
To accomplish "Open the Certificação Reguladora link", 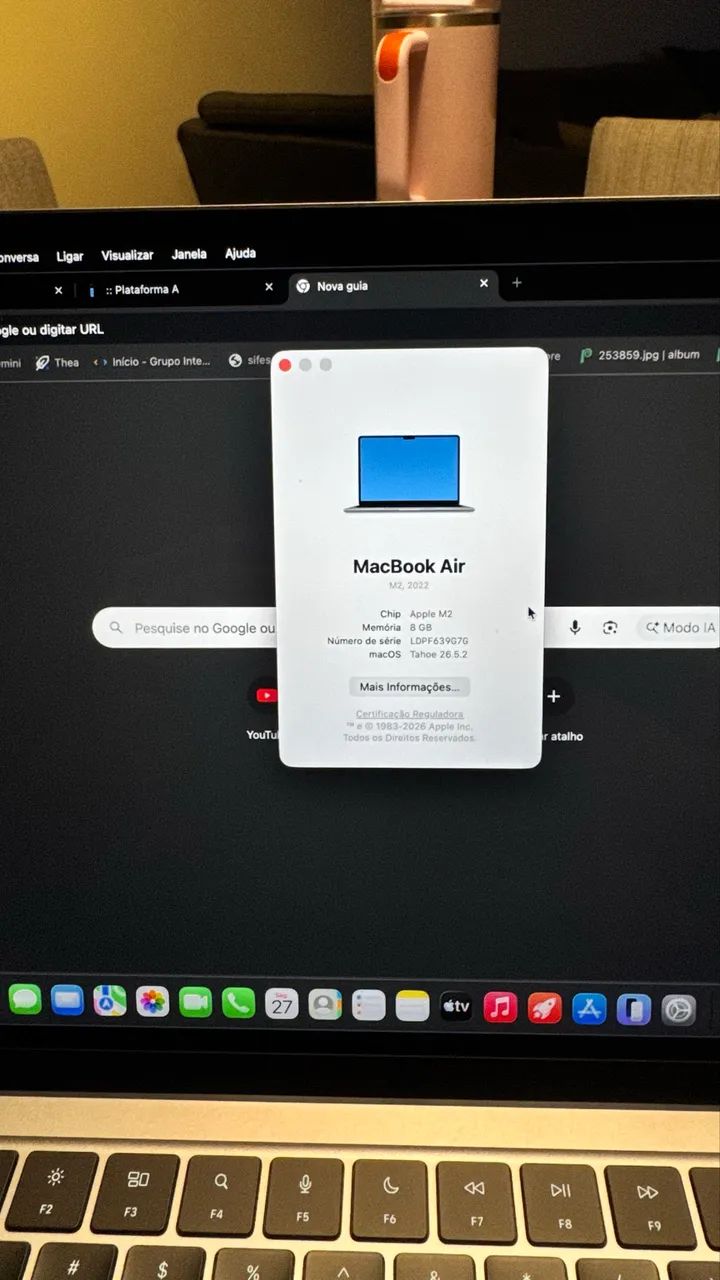I will (410, 714).
